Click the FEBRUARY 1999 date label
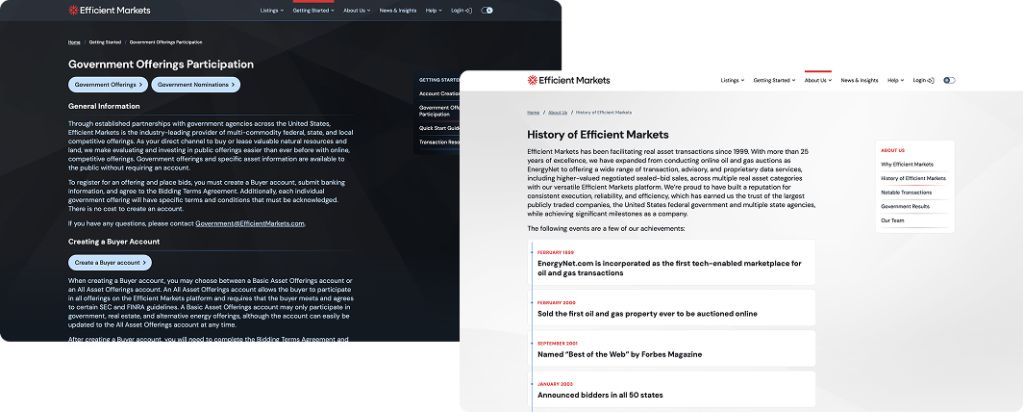This screenshot has width=1024, height=412. pyautogui.click(x=556, y=252)
